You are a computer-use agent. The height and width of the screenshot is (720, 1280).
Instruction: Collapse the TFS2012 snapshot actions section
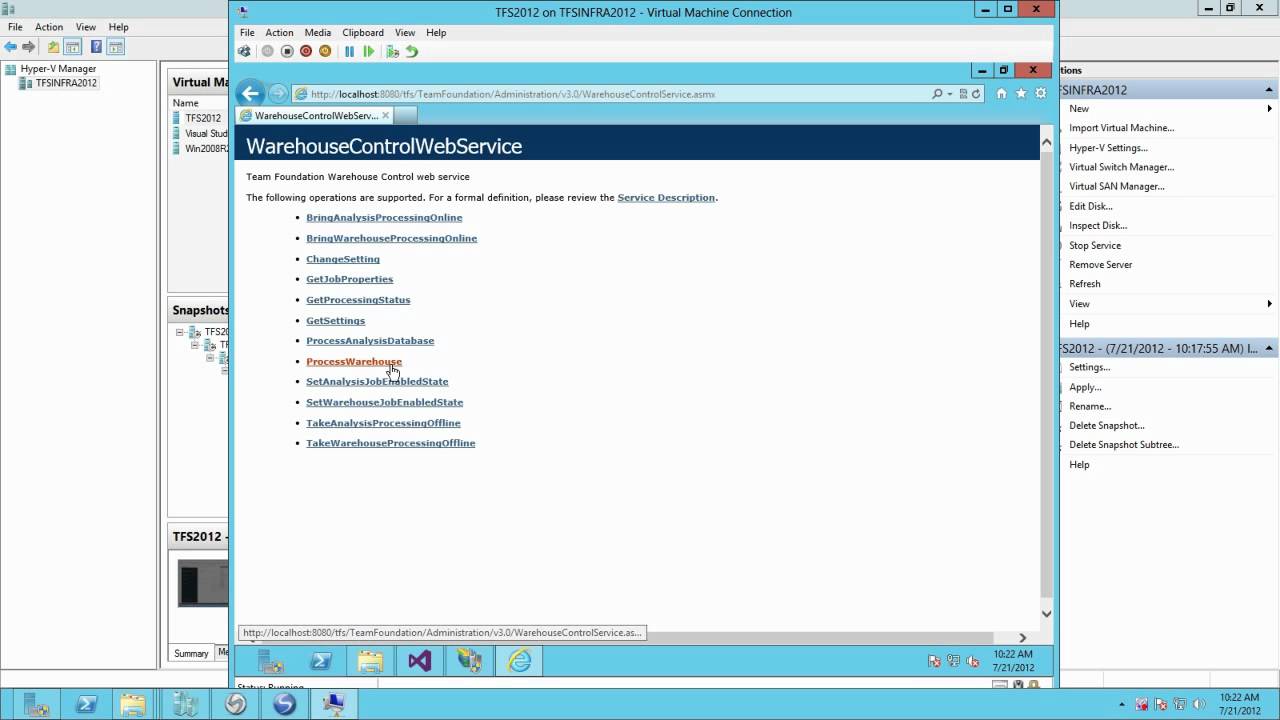tap(1269, 348)
